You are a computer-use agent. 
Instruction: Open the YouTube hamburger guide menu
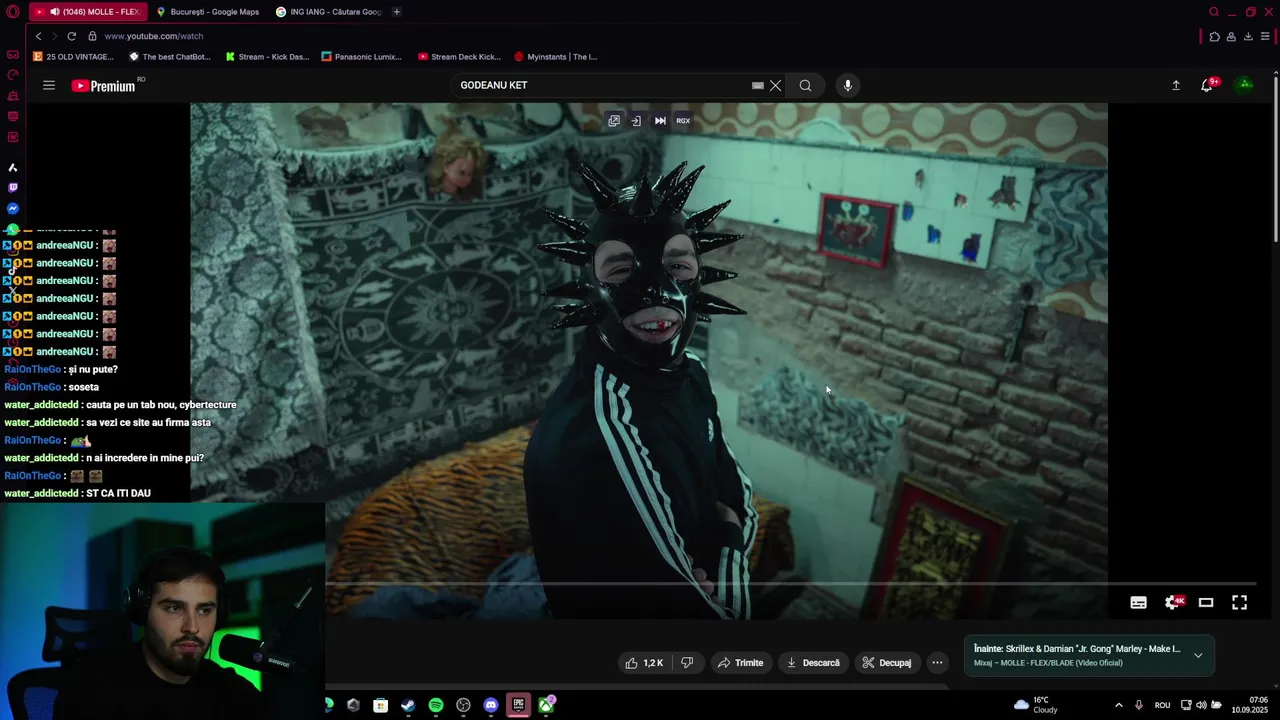[49, 85]
